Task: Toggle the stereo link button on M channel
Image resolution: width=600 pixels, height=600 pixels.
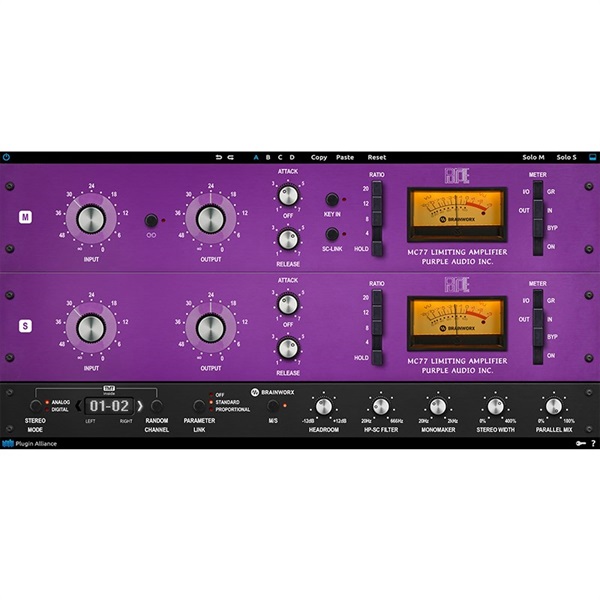Action: [x=151, y=220]
